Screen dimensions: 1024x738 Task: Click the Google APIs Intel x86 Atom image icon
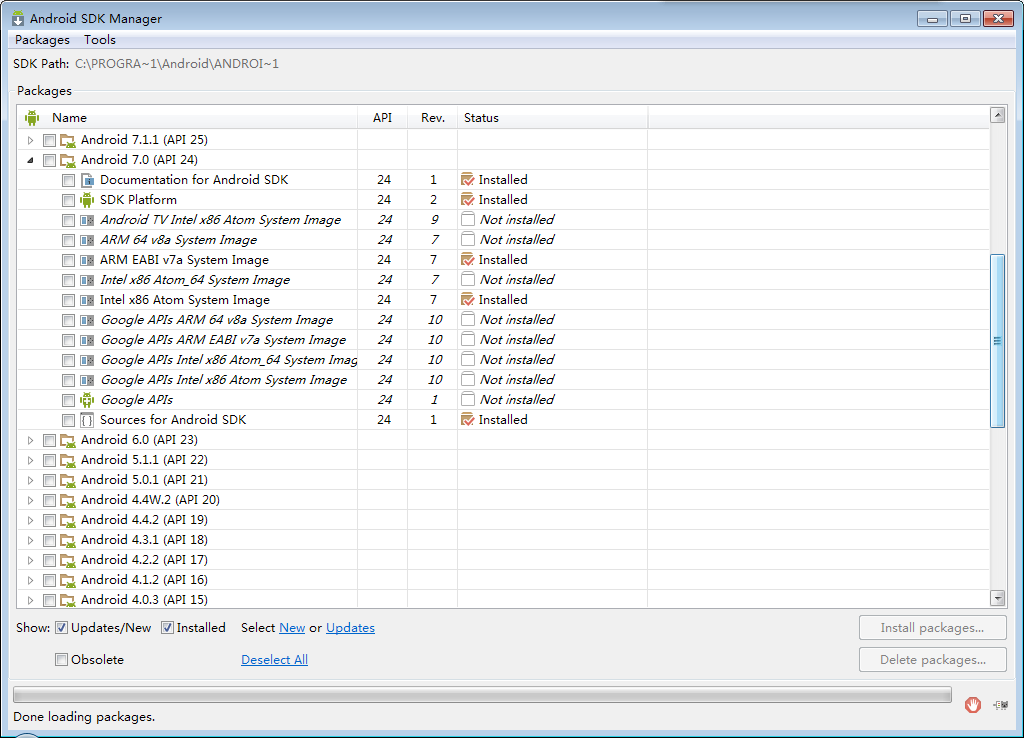(x=87, y=381)
